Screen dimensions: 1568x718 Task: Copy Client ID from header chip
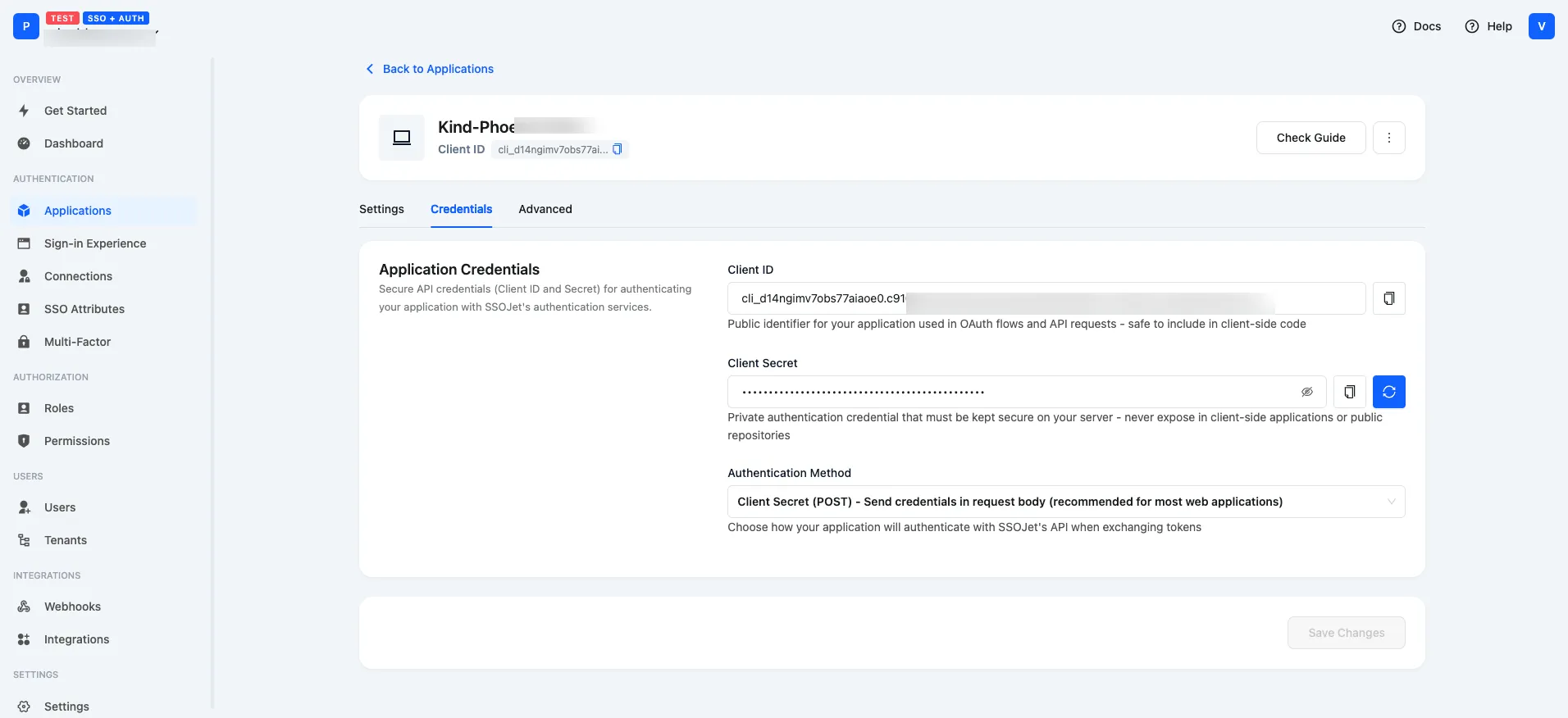tap(618, 149)
